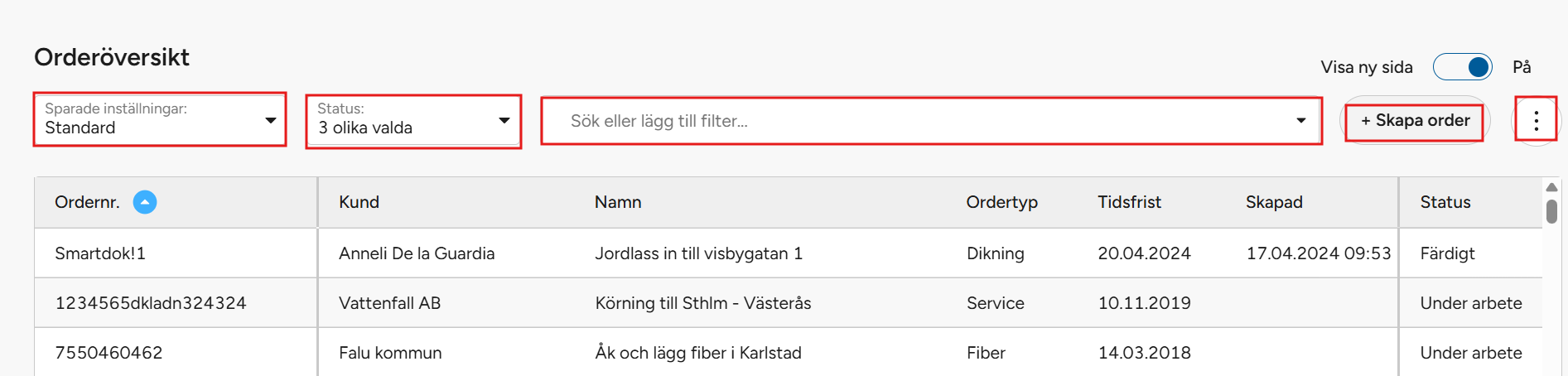Screen dimensions: 1568x376
Task: Toggle the Visa ny sida switch
Action: pos(1462,67)
